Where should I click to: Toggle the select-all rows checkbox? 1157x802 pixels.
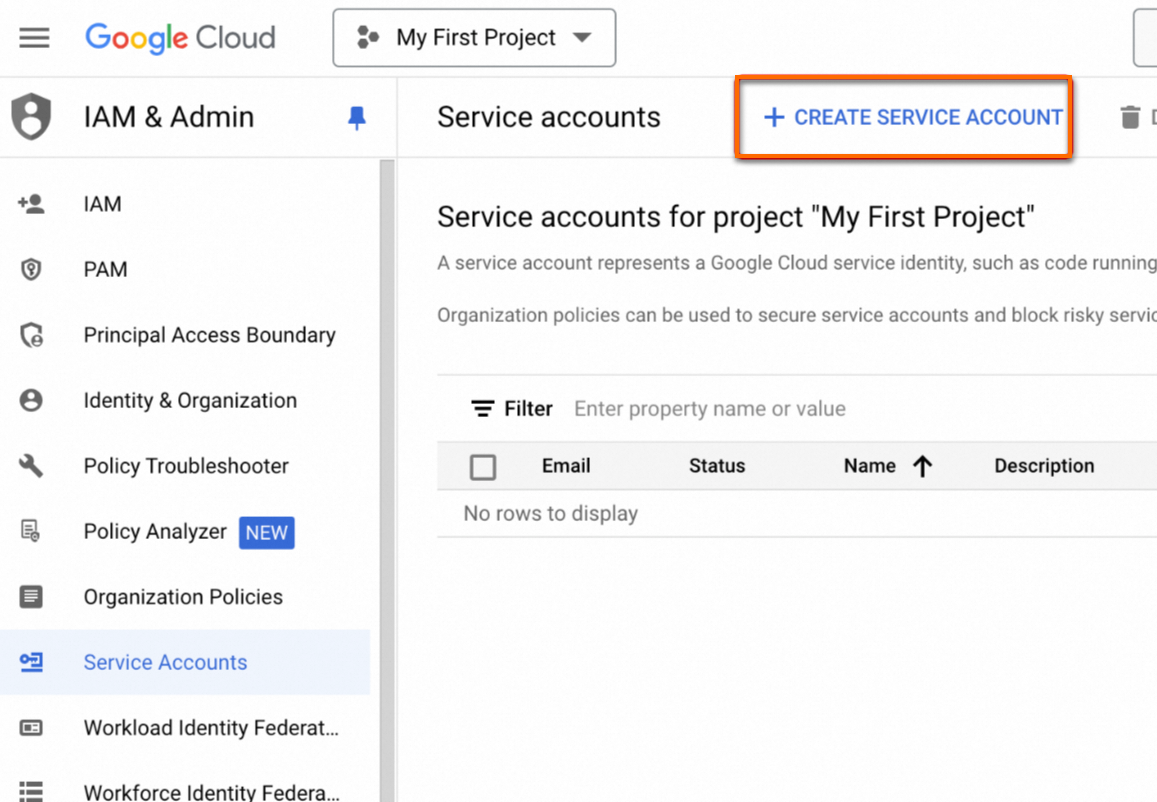pos(483,467)
